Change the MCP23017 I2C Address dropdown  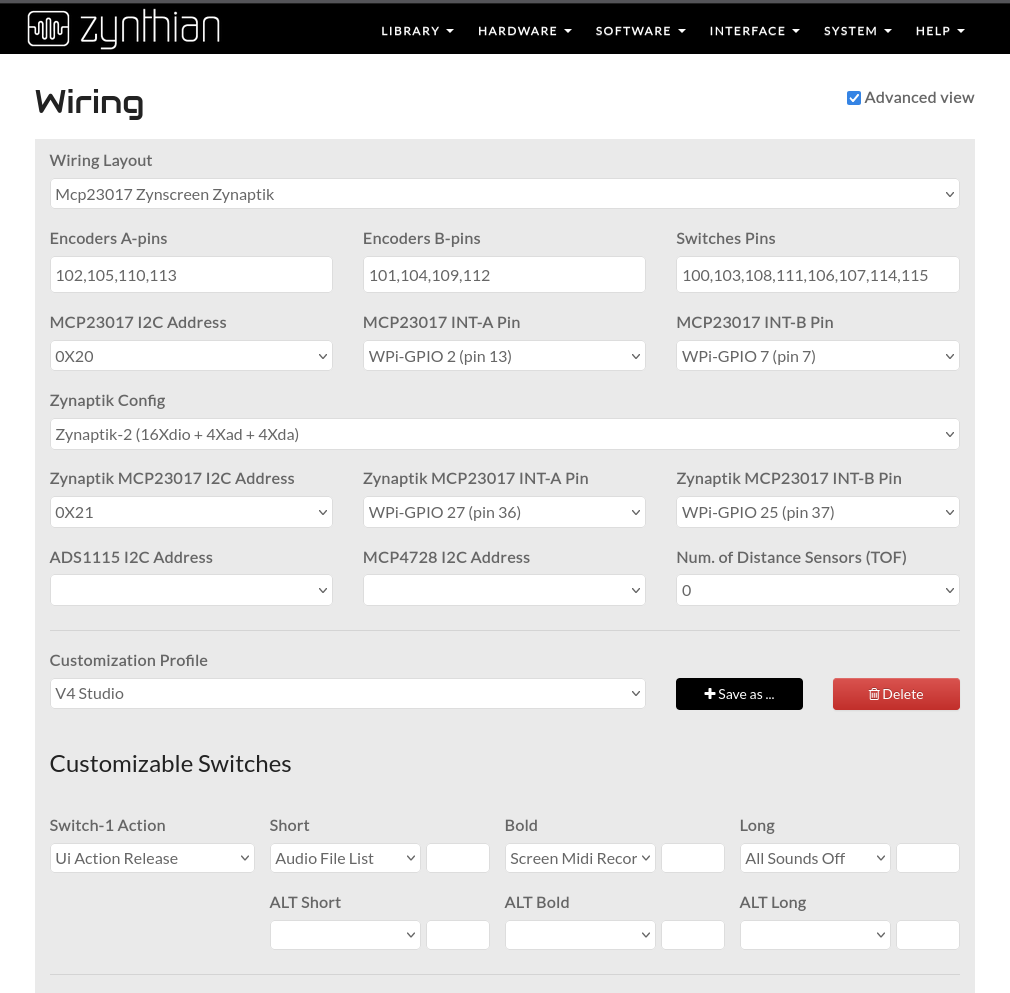[191, 356]
